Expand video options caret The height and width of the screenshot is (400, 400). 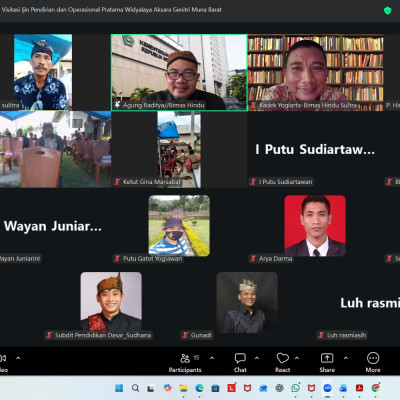[18, 358]
